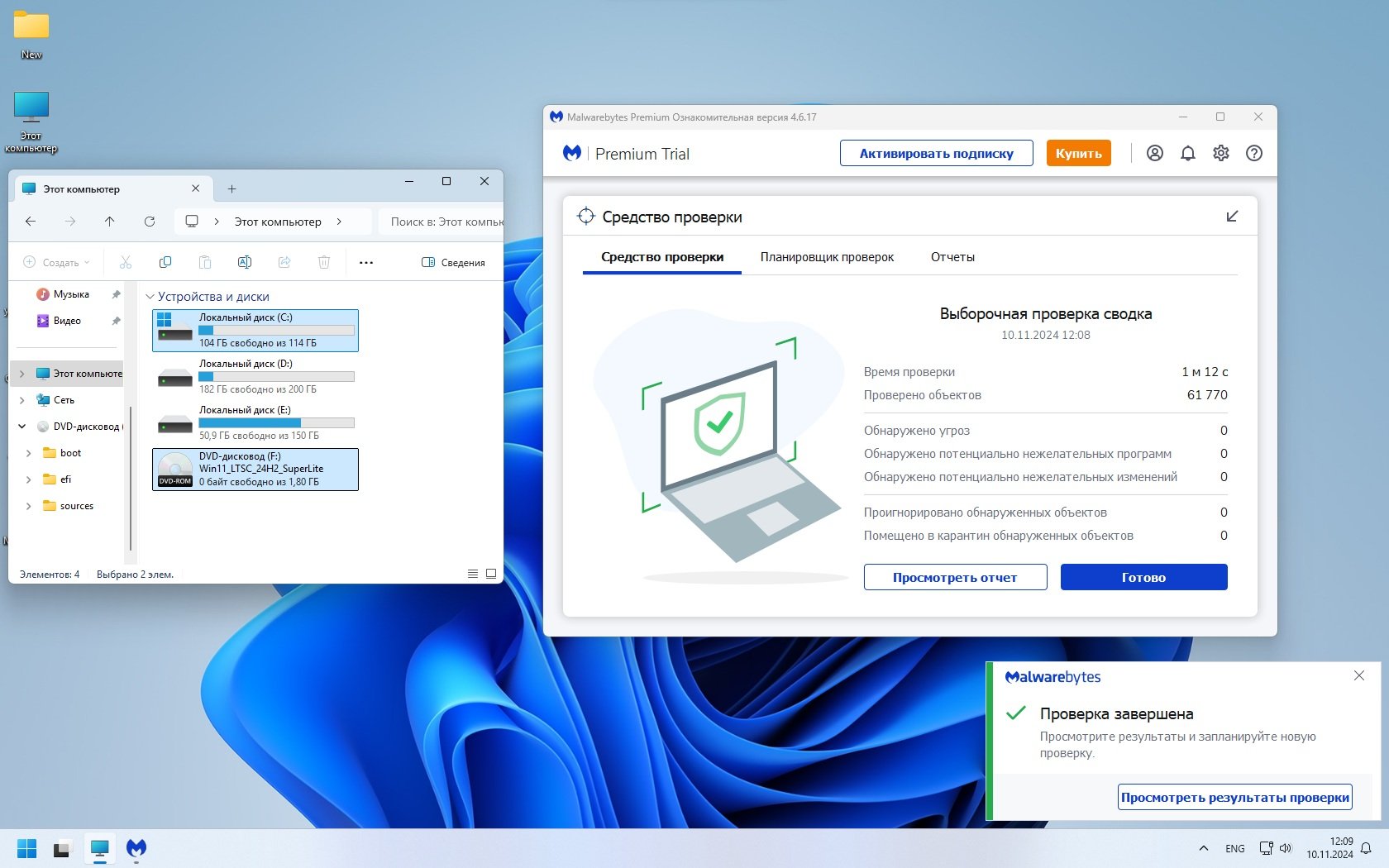Click Paste icon in Explorer toolbar
This screenshot has width=1389, height=868.
205,262
